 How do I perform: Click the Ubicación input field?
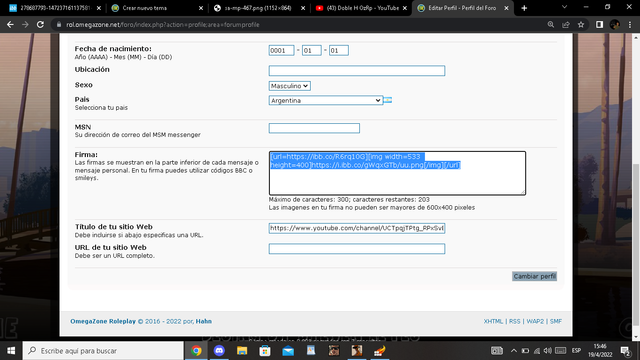coord(357,71)
